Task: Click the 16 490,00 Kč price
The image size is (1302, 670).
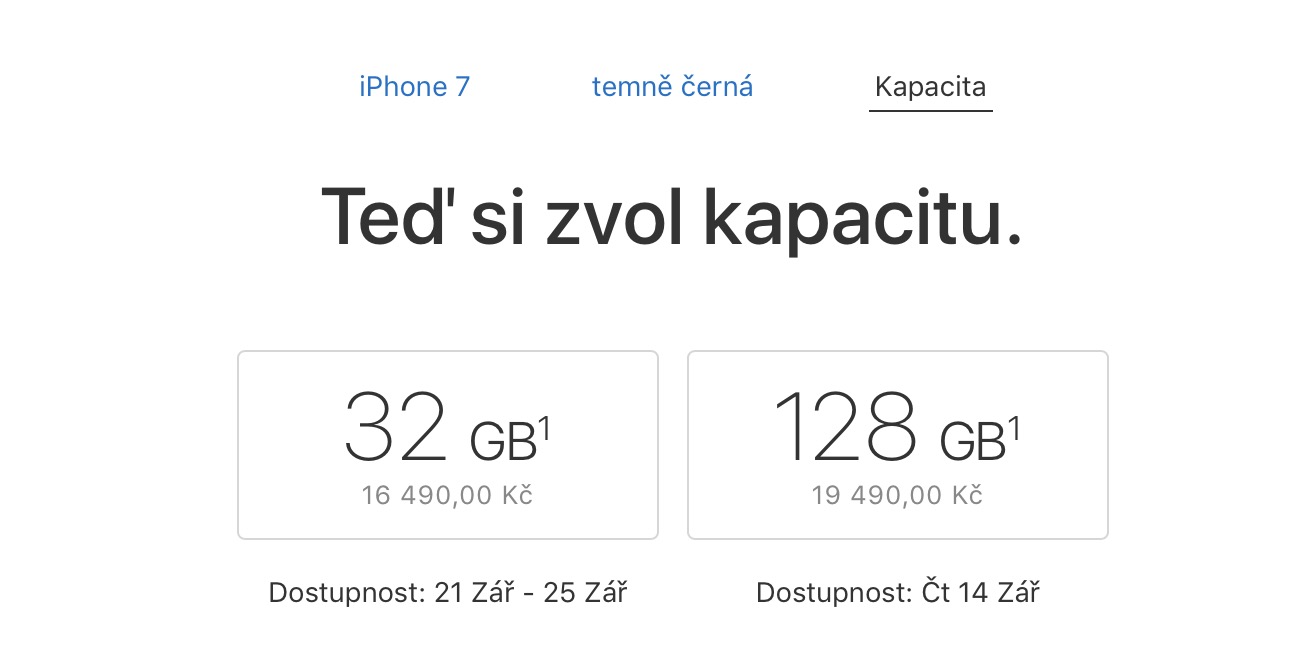Action: coord(447,496)
